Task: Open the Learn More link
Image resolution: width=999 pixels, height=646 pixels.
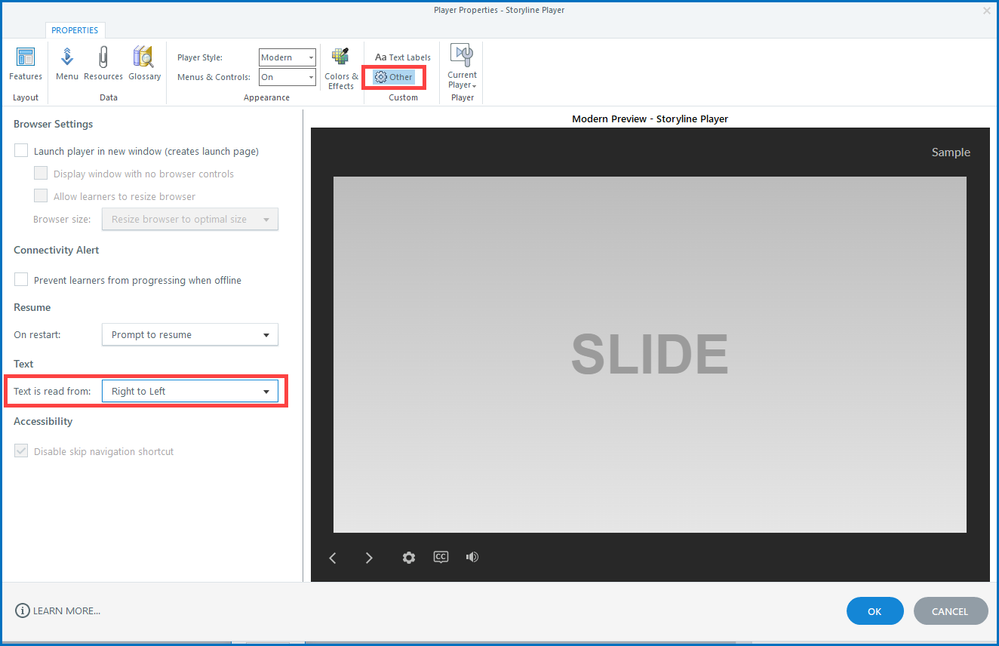Action: coord(58,611)
